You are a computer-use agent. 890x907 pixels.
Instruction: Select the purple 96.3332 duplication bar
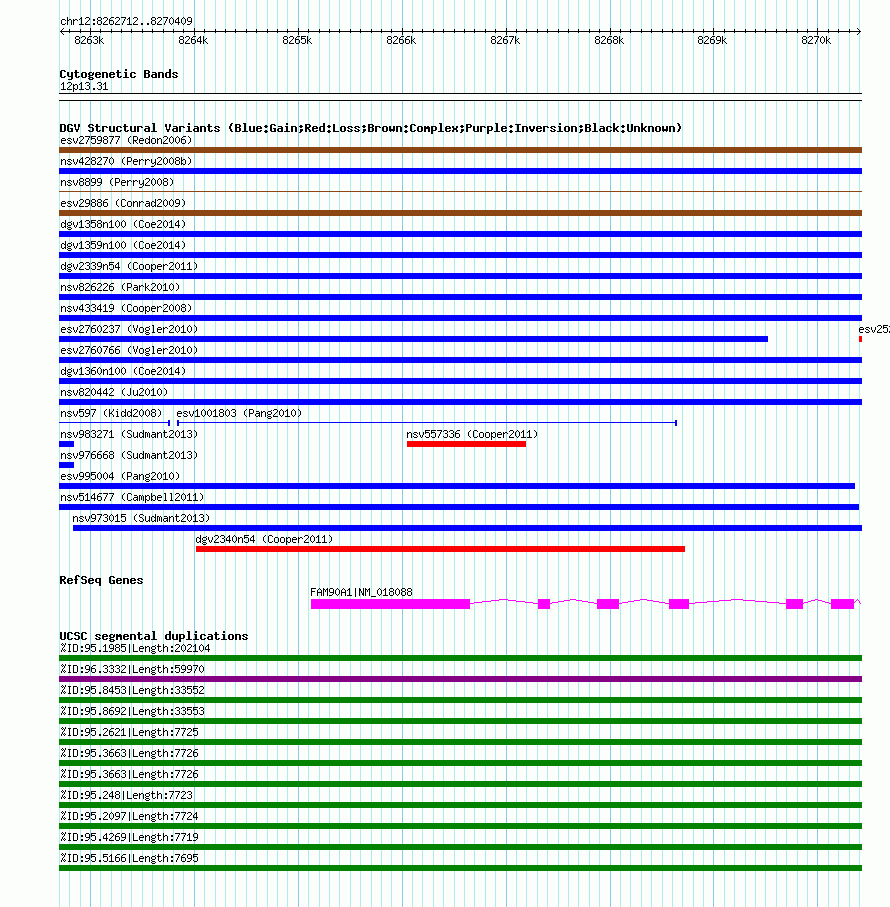tap(460, 679)
